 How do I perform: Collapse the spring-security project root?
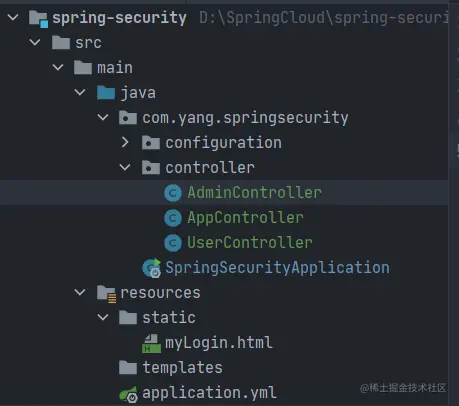pyautogui.click(x=13, y=17)
